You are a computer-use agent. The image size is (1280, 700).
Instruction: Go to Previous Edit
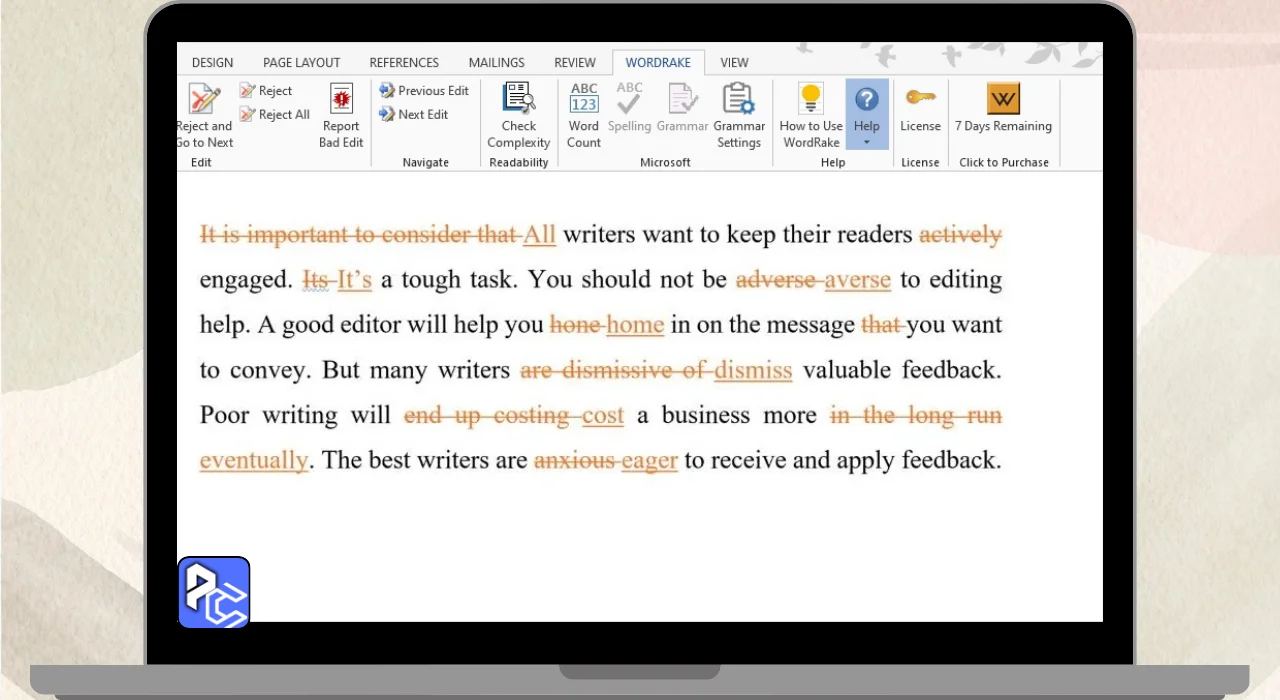click(x=424, y=91)
